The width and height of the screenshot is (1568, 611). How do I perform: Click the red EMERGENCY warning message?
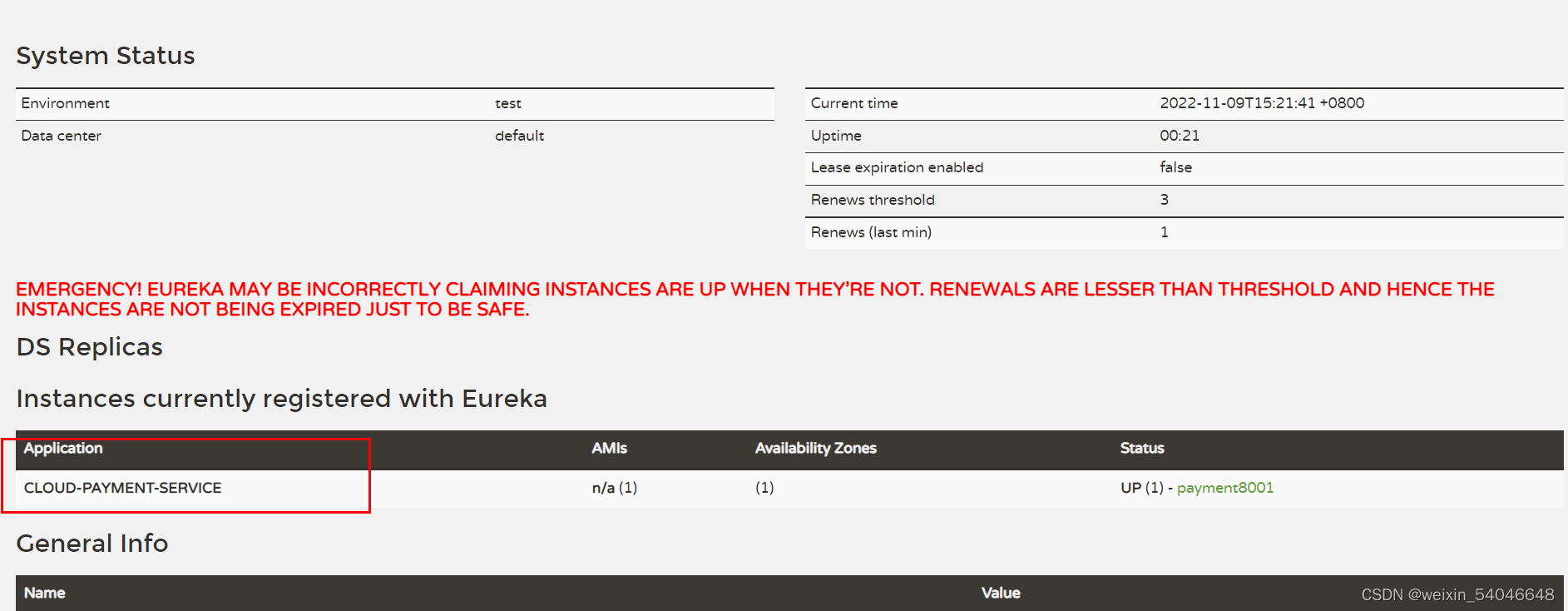(x=755, y=299)
